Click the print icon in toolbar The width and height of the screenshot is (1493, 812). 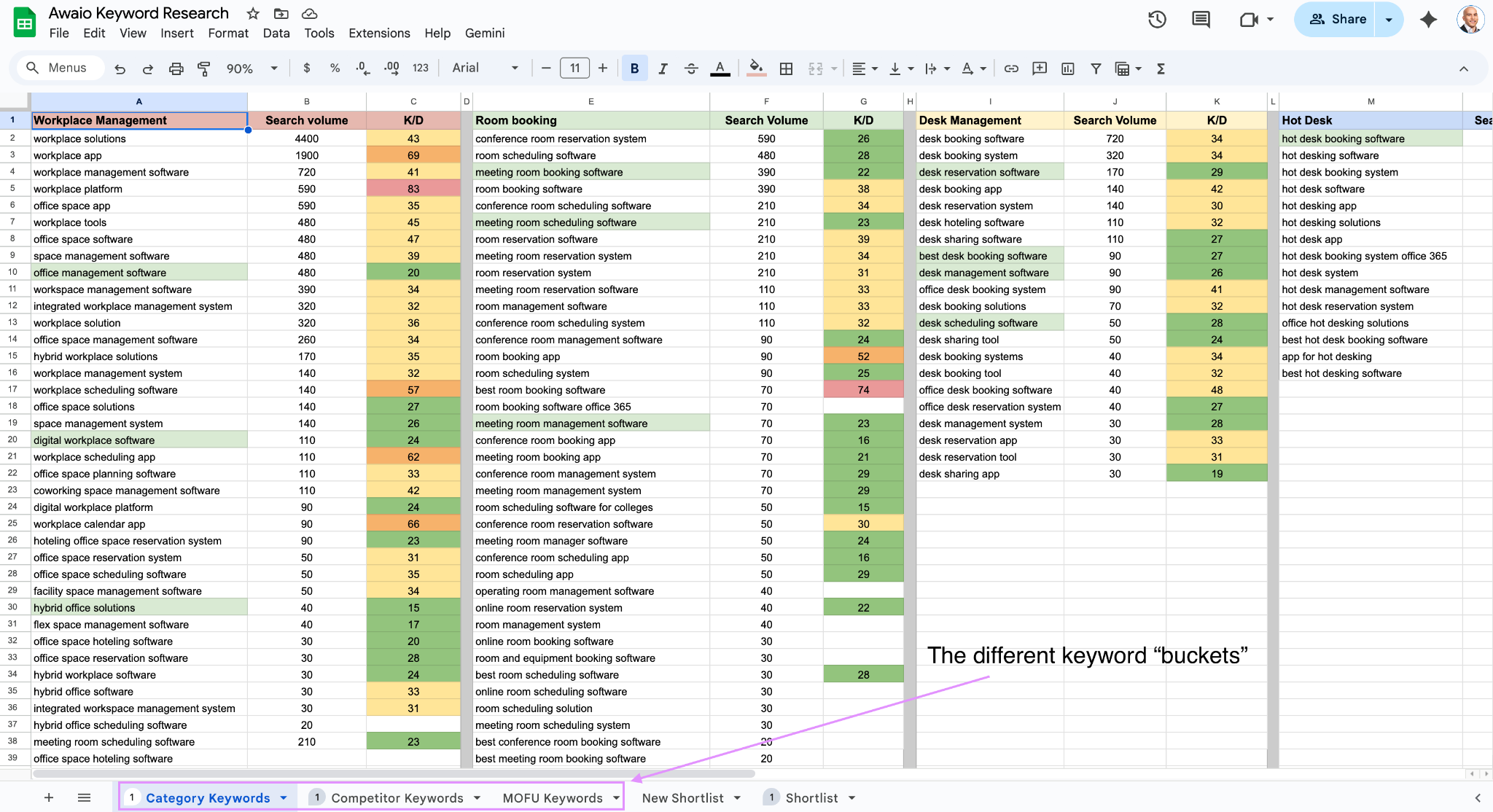tap(176, 69)
